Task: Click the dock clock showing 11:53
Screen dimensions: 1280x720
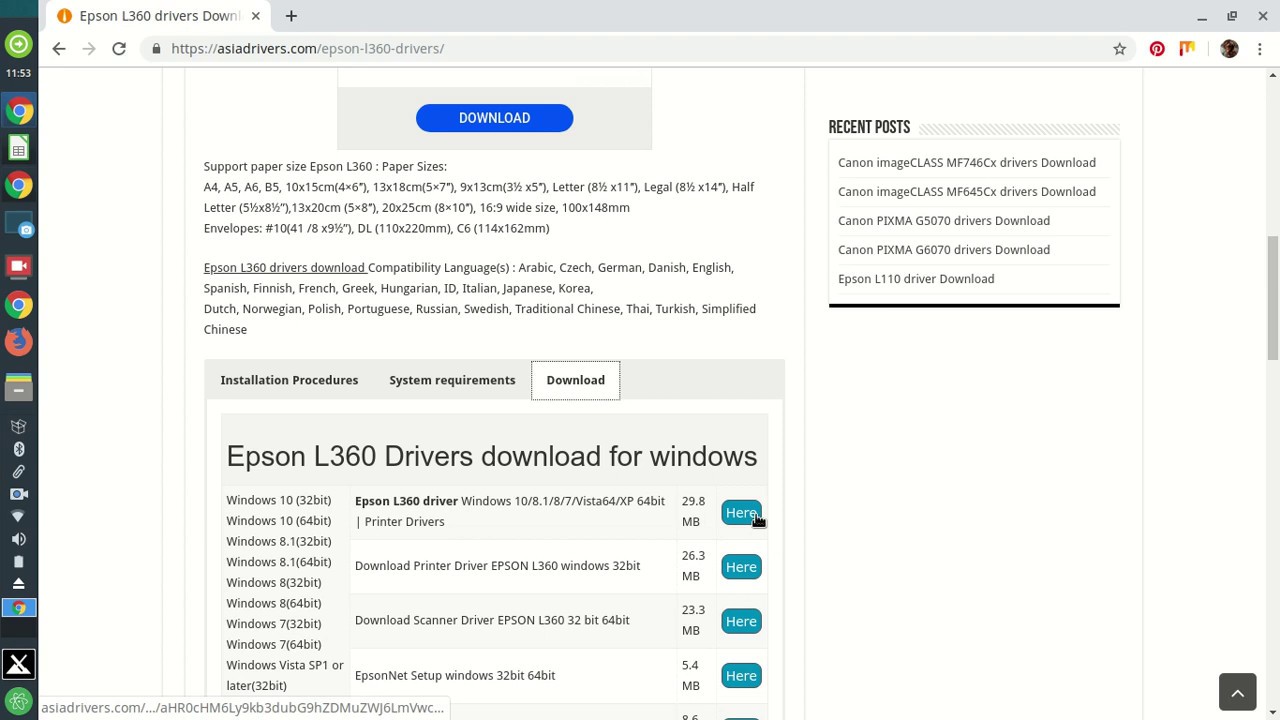Action: 18,73
